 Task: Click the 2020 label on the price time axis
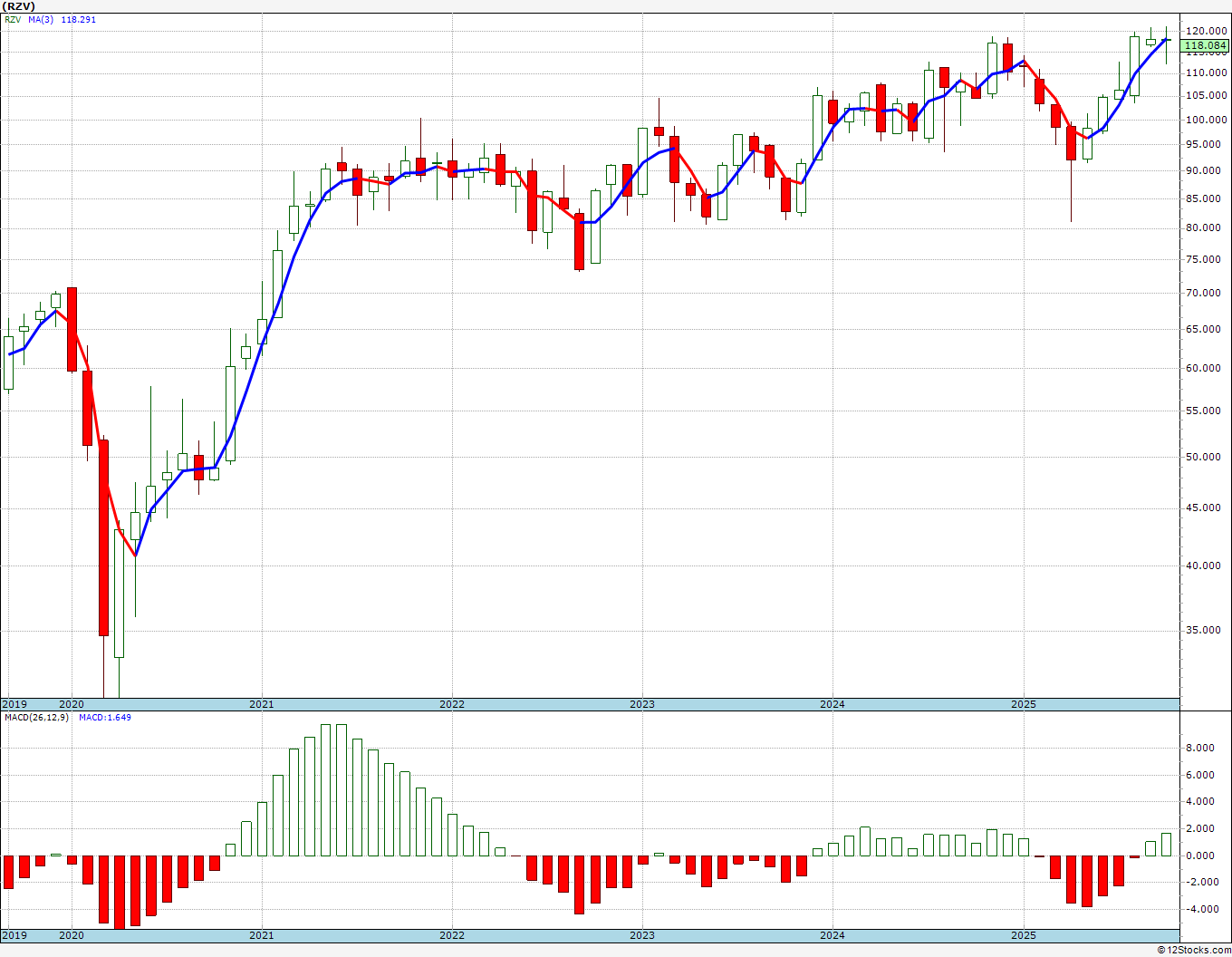click(x=71, y=704)
